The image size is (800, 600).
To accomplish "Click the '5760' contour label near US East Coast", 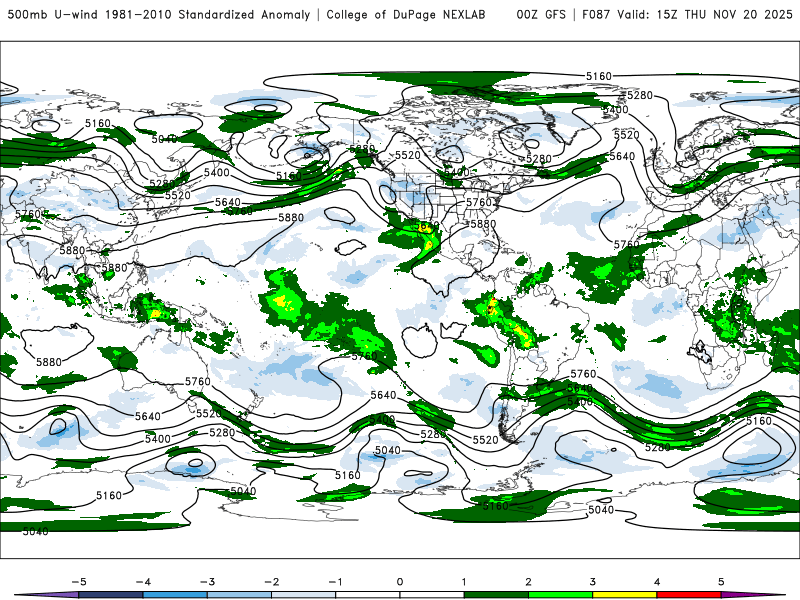I will pos(479,202).
